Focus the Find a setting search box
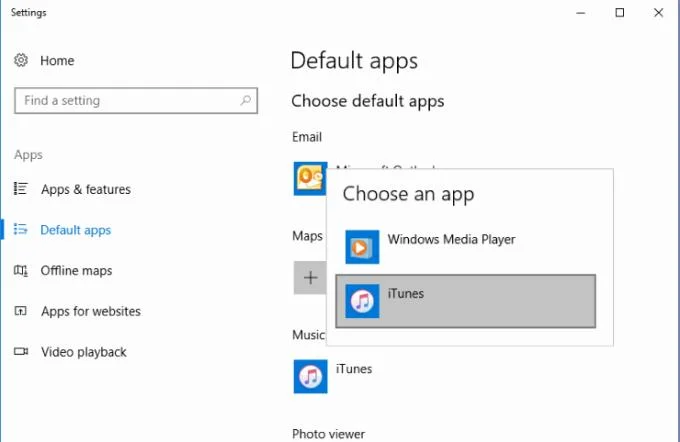680x442 pixels. click(x=136, y=101)
